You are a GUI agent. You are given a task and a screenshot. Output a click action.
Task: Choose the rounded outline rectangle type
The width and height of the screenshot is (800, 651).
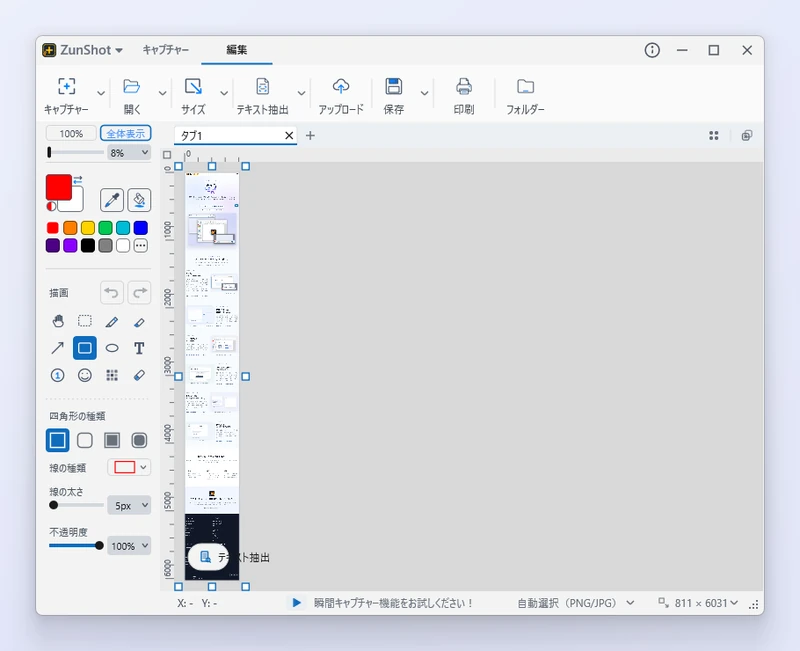pos(85,440)
